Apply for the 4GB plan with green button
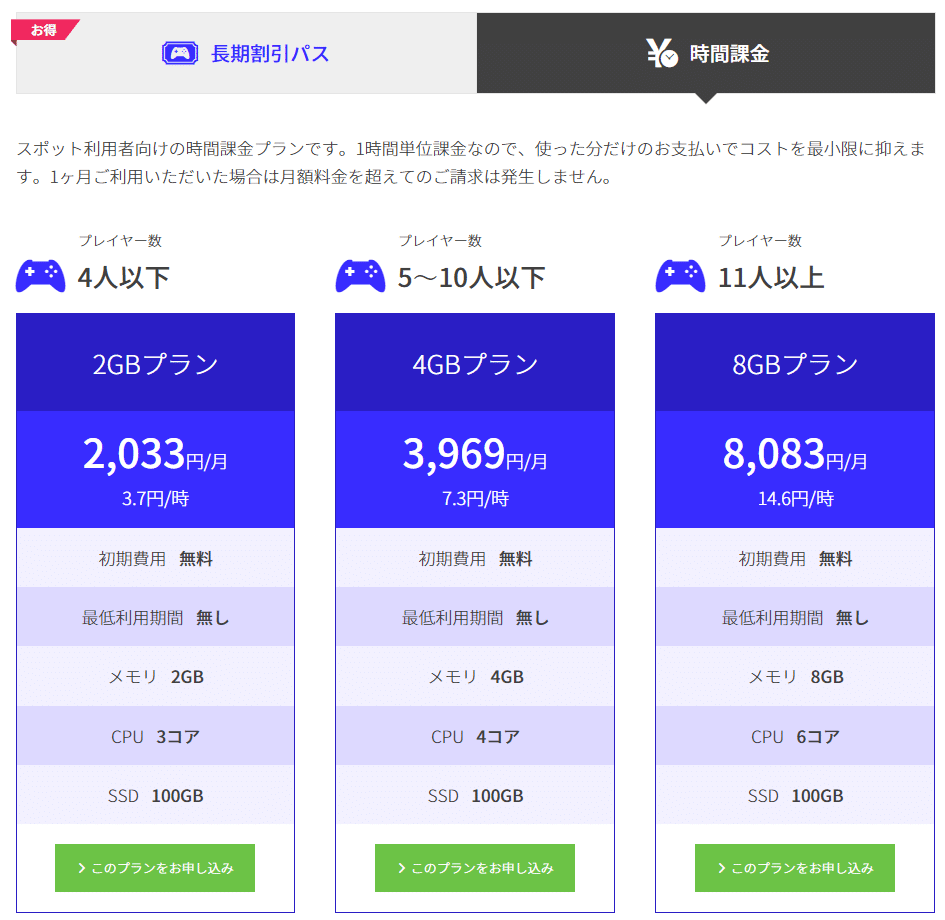 click(x=475, y=868)
